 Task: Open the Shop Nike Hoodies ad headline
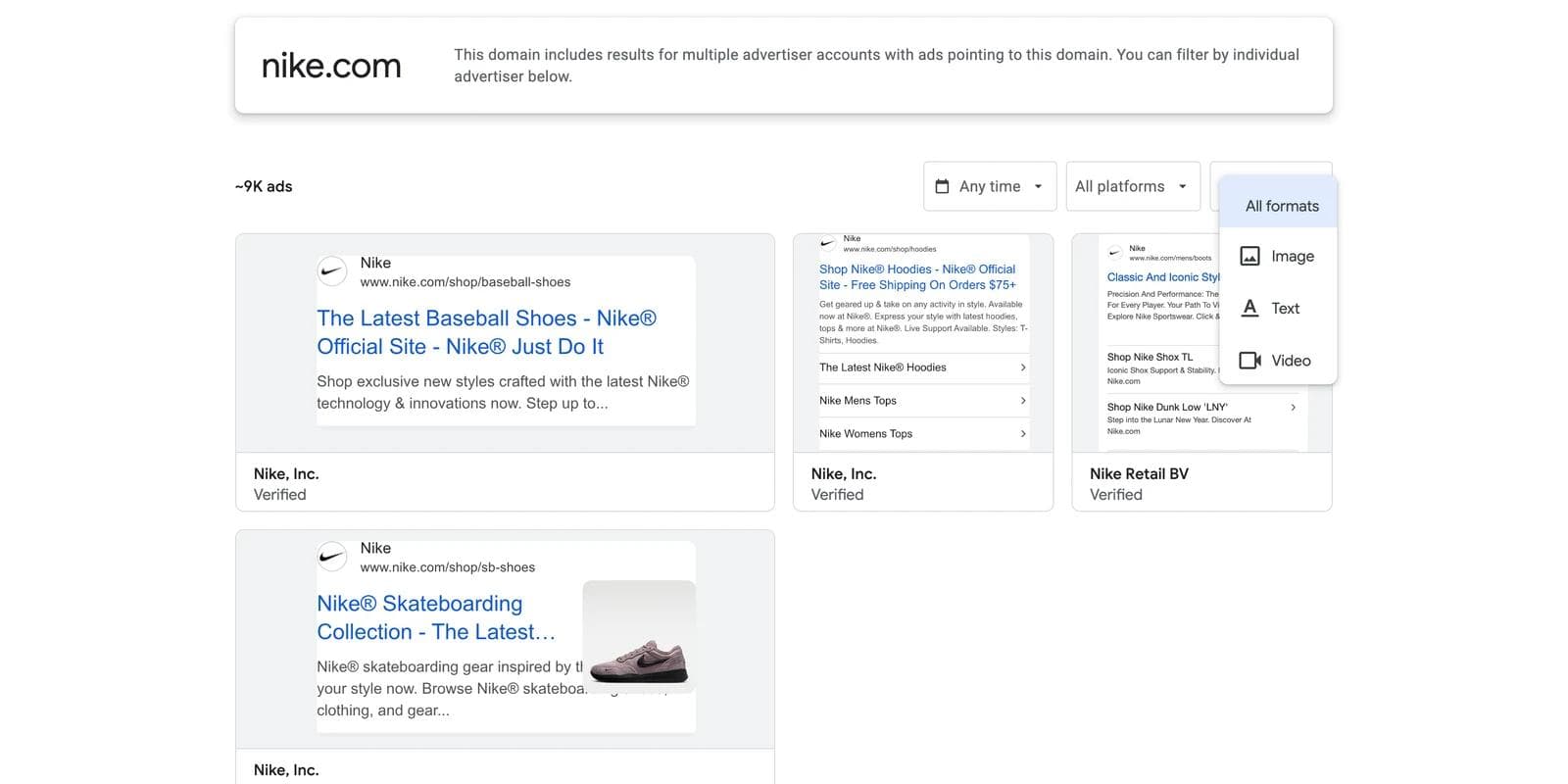point(917,276)
